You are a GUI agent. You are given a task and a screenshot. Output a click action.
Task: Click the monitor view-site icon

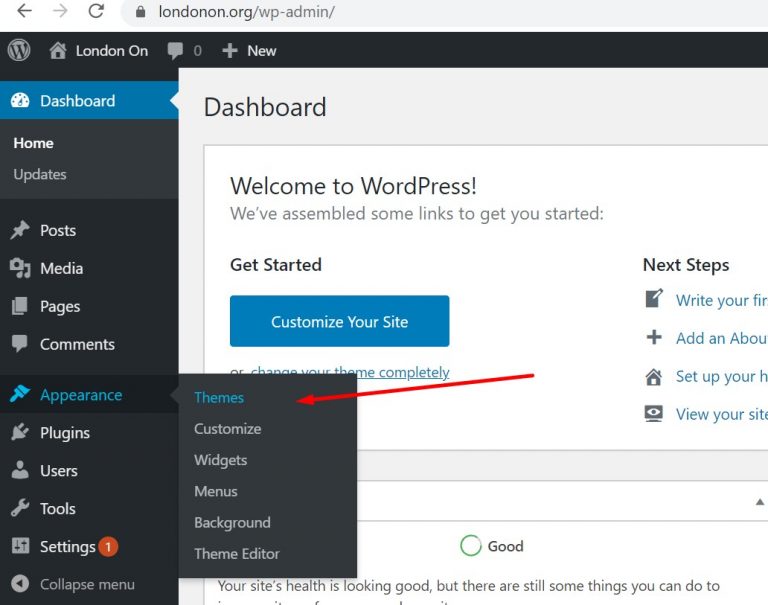(654, 413)
